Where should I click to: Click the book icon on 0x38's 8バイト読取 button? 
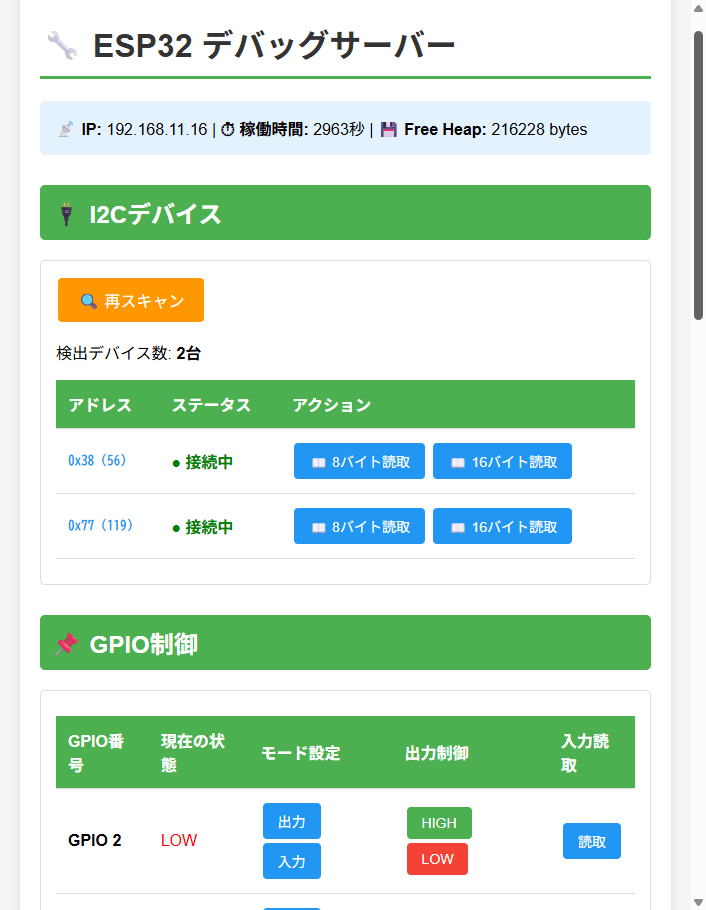click(x=318, y=462)
